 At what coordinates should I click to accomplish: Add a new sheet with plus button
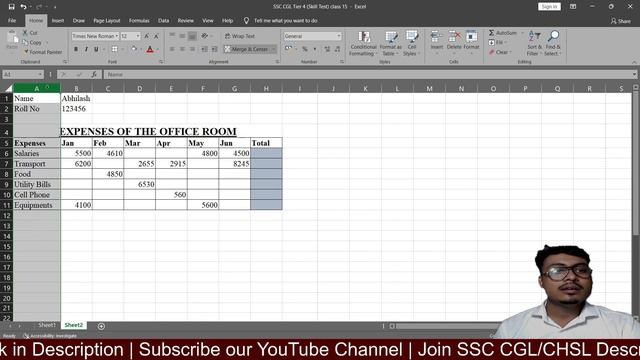pyautogui.click(x=101, y=326)
